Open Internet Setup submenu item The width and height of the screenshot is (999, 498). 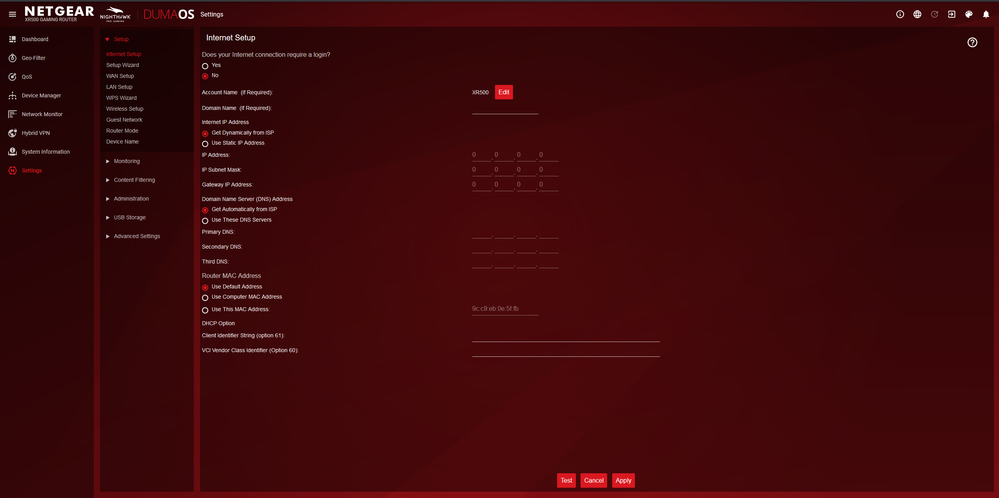[124, 54]
